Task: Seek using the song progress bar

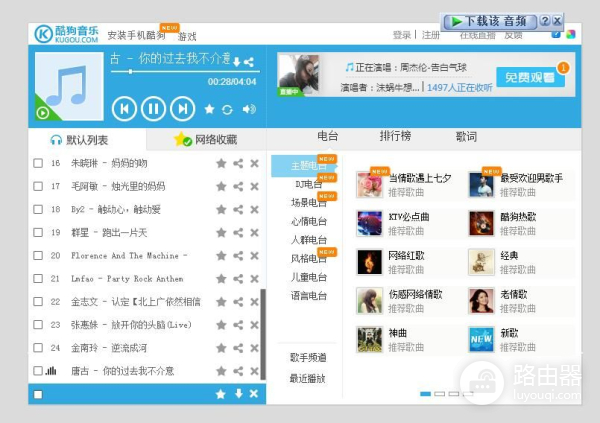Action: [x=185, y=72]
